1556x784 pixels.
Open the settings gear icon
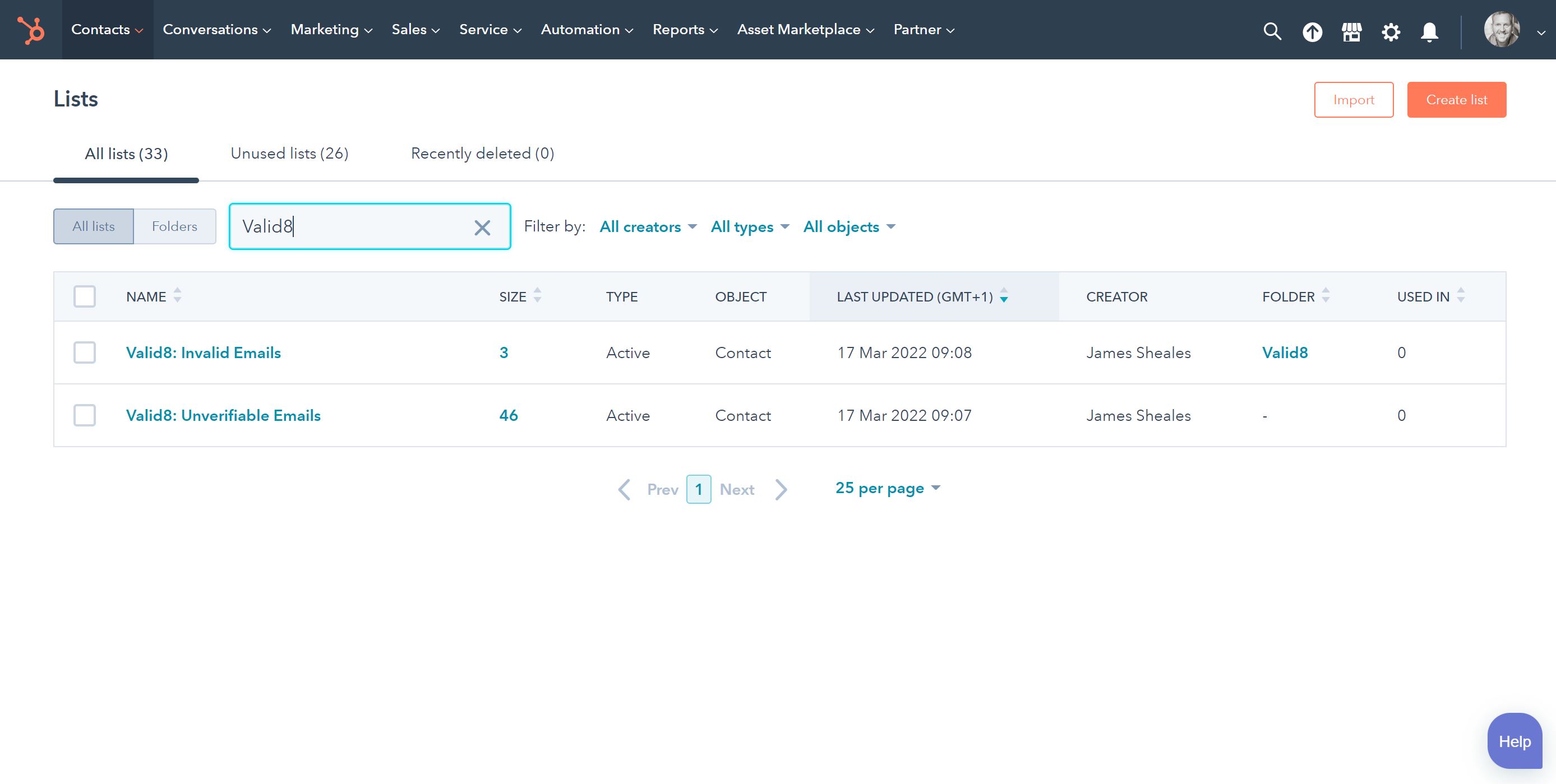[1391, 31]
